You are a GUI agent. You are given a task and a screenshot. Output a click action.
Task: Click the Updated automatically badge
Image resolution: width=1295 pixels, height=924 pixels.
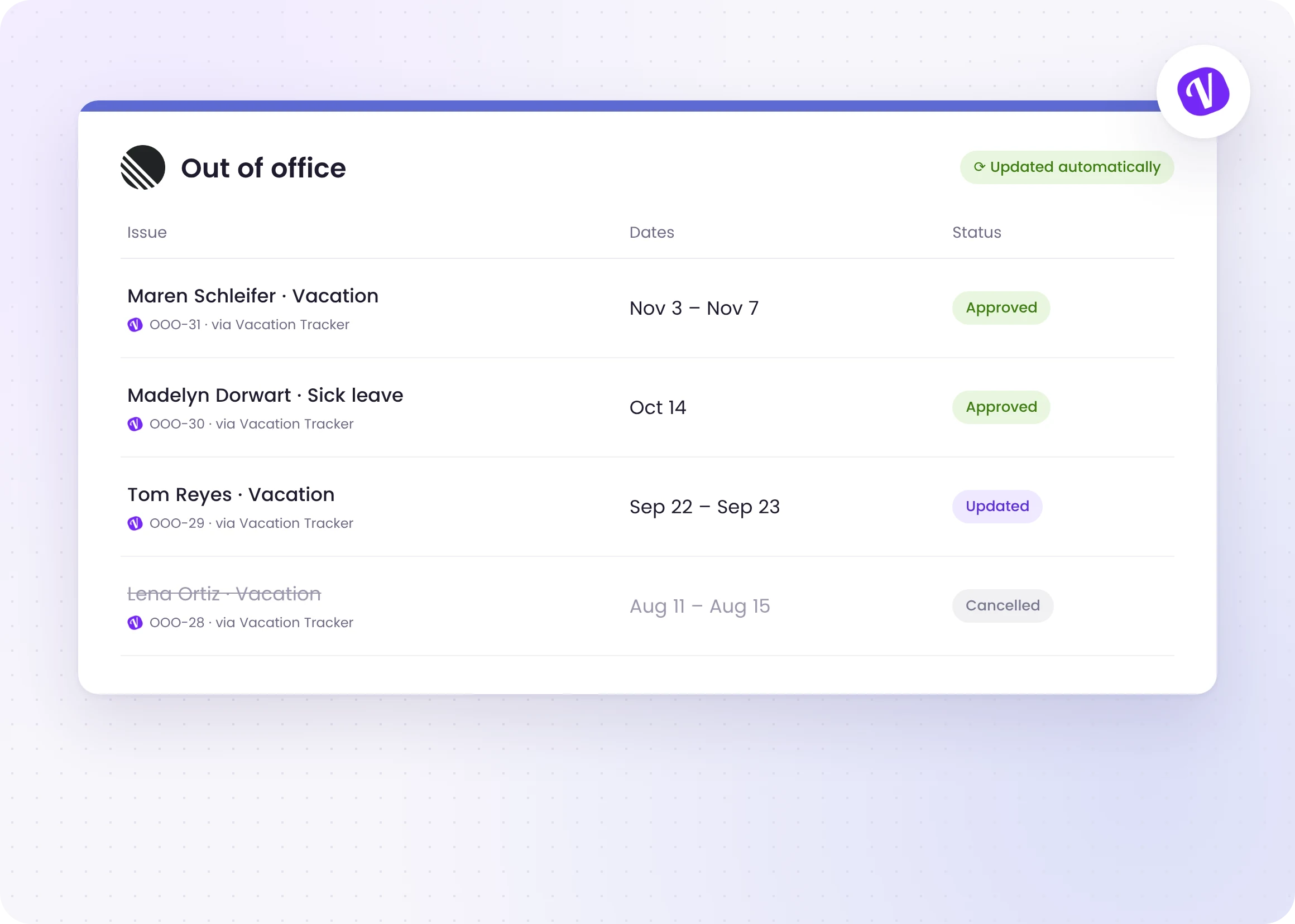click(1067, 167)
